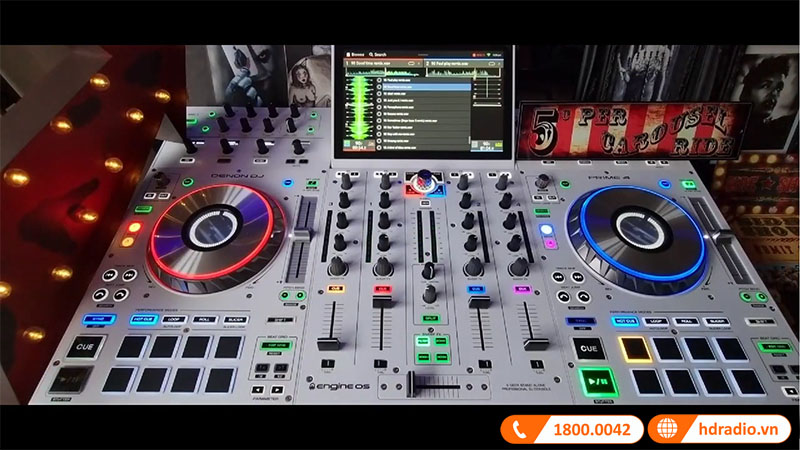800x450 pixels.
Task: Tap the right deck track title header
Action: [x=463, y=64]
